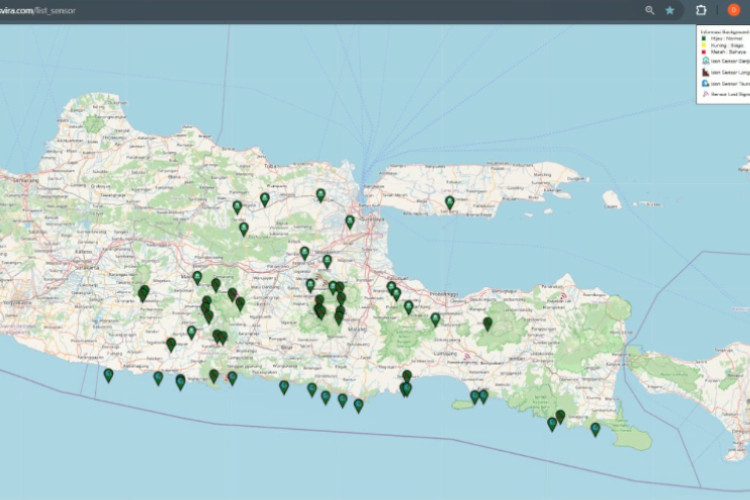Screen dimensions: 750x500
Task: Select the westernmost sensor marker on south coast
Action: click(108, 375)
